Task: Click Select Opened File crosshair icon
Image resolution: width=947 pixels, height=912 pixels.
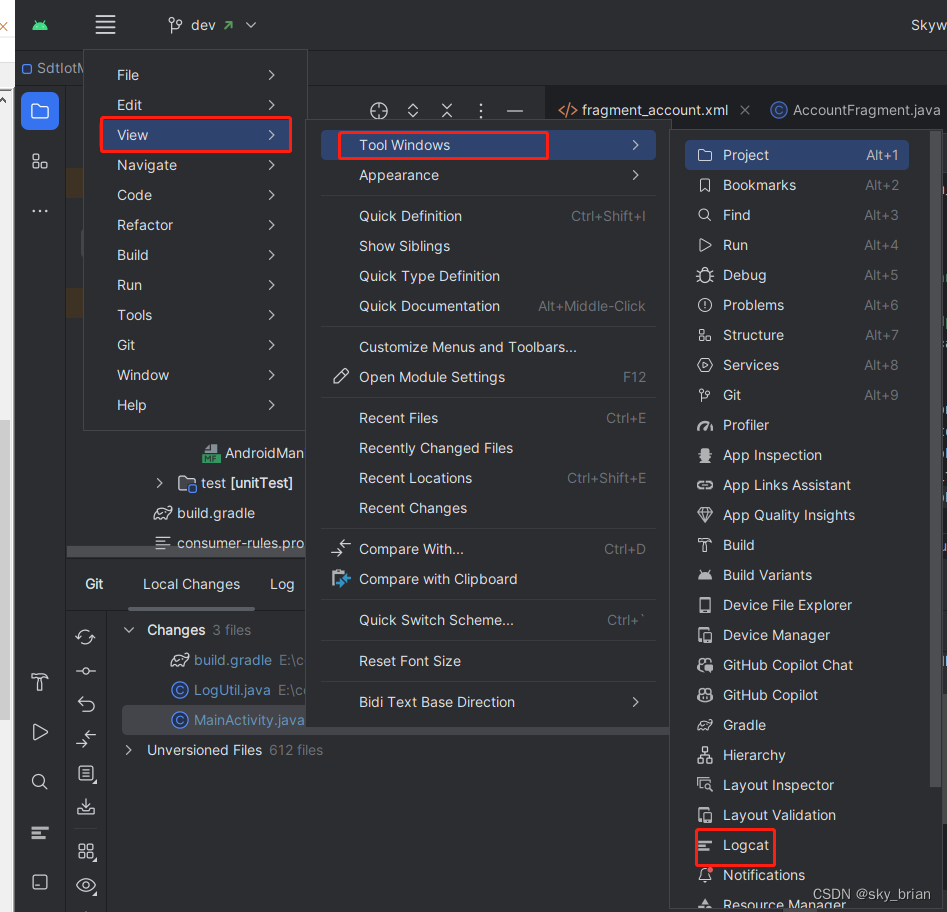Action: 379,111
